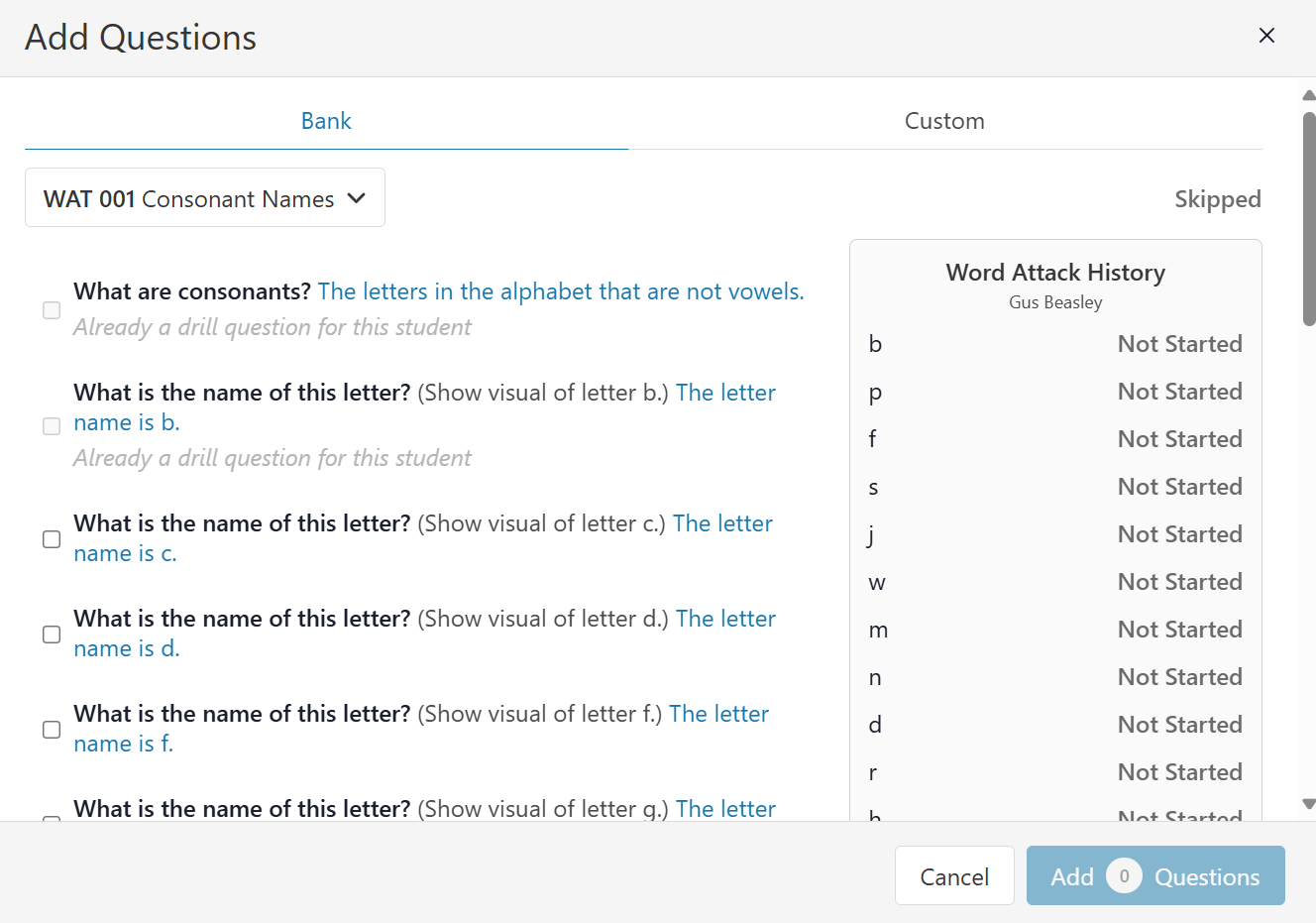1316x923 pixels.
Task: Open the WAT 001 Consonant Names dropdown
Action: (x=204, y=198)
